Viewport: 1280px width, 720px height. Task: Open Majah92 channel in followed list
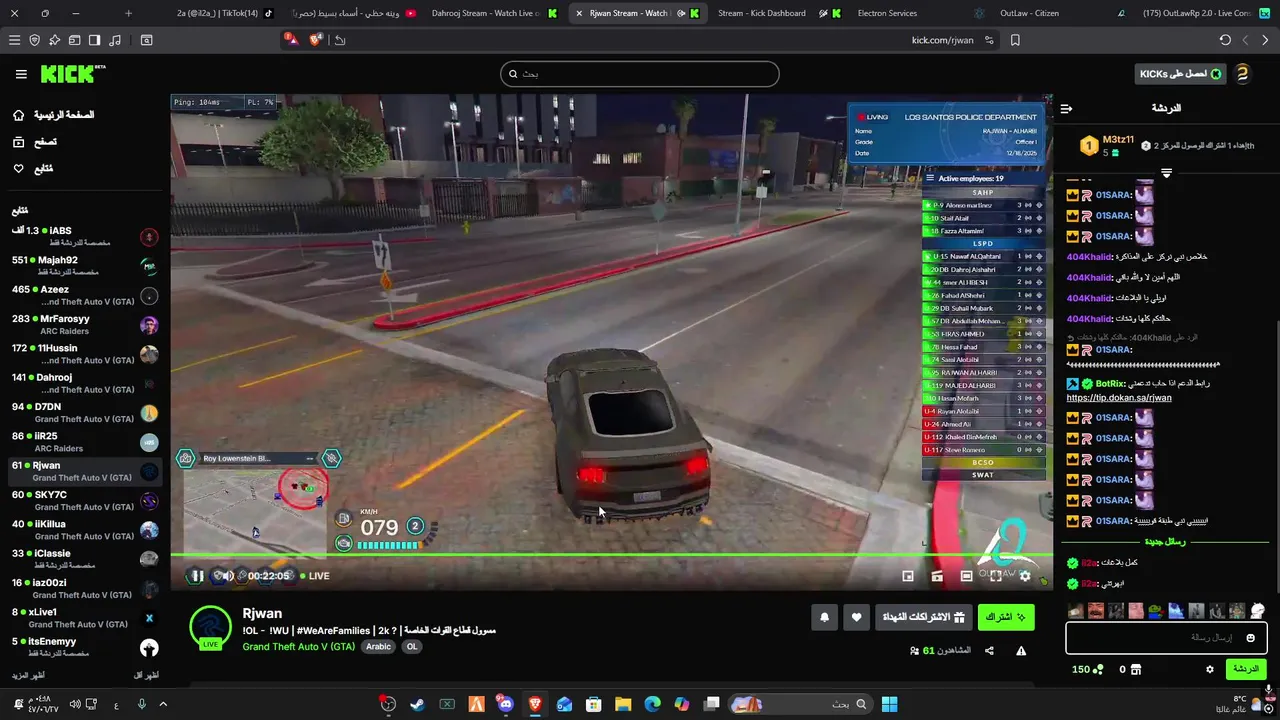[85, 266]
